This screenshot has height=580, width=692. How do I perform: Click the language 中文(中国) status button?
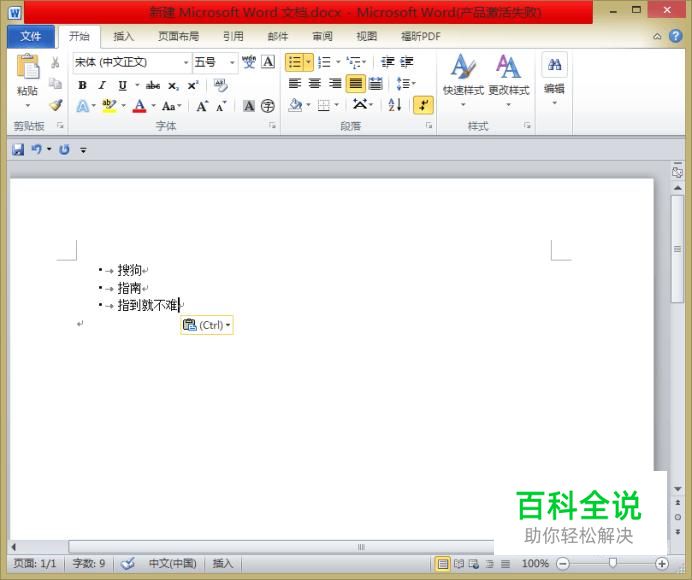173,563
